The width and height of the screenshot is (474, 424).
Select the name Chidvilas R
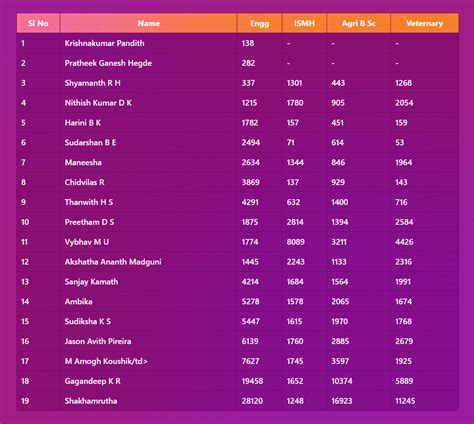[x=84, y=182]
